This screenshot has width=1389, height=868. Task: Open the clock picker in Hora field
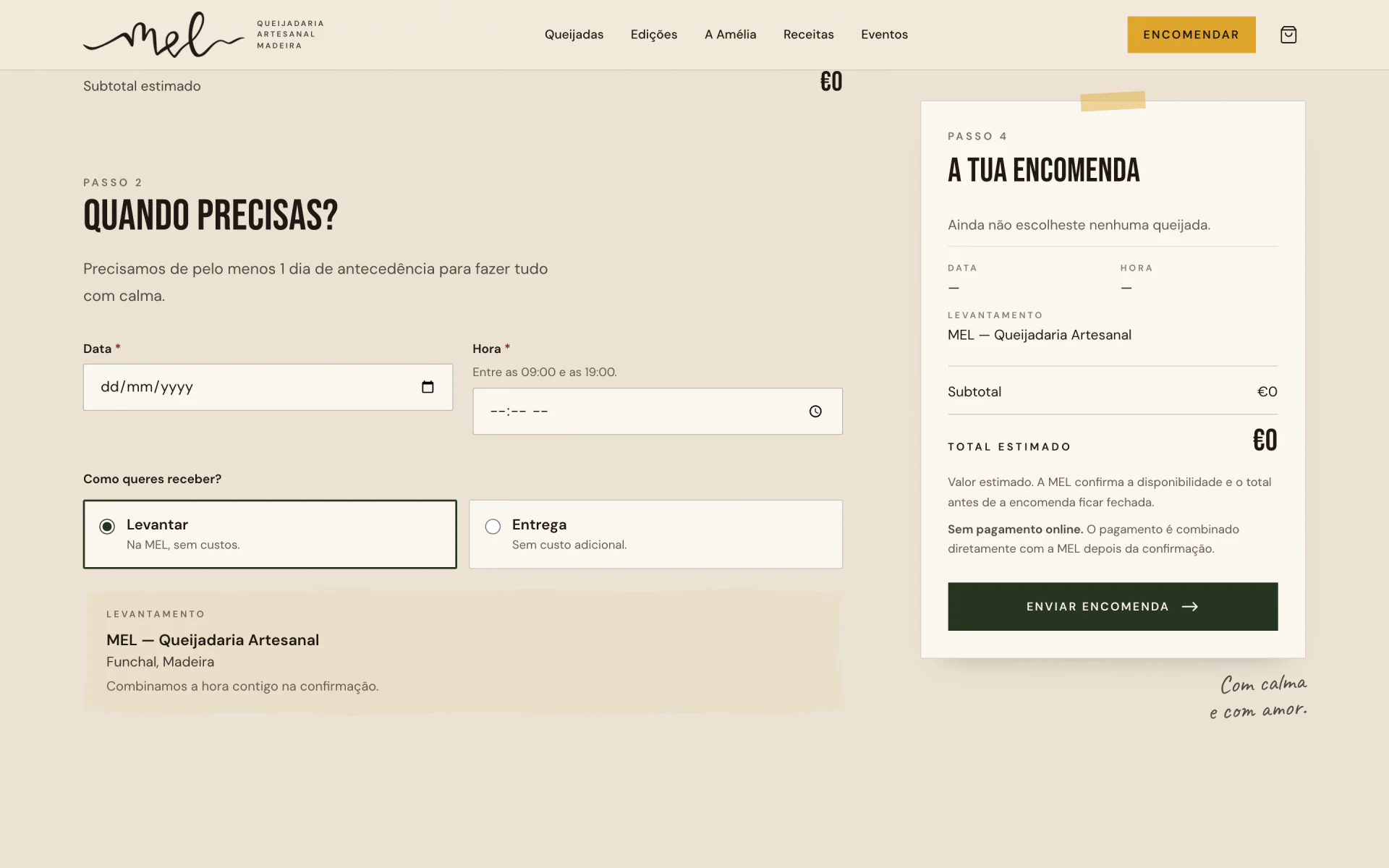pos(815,412)
